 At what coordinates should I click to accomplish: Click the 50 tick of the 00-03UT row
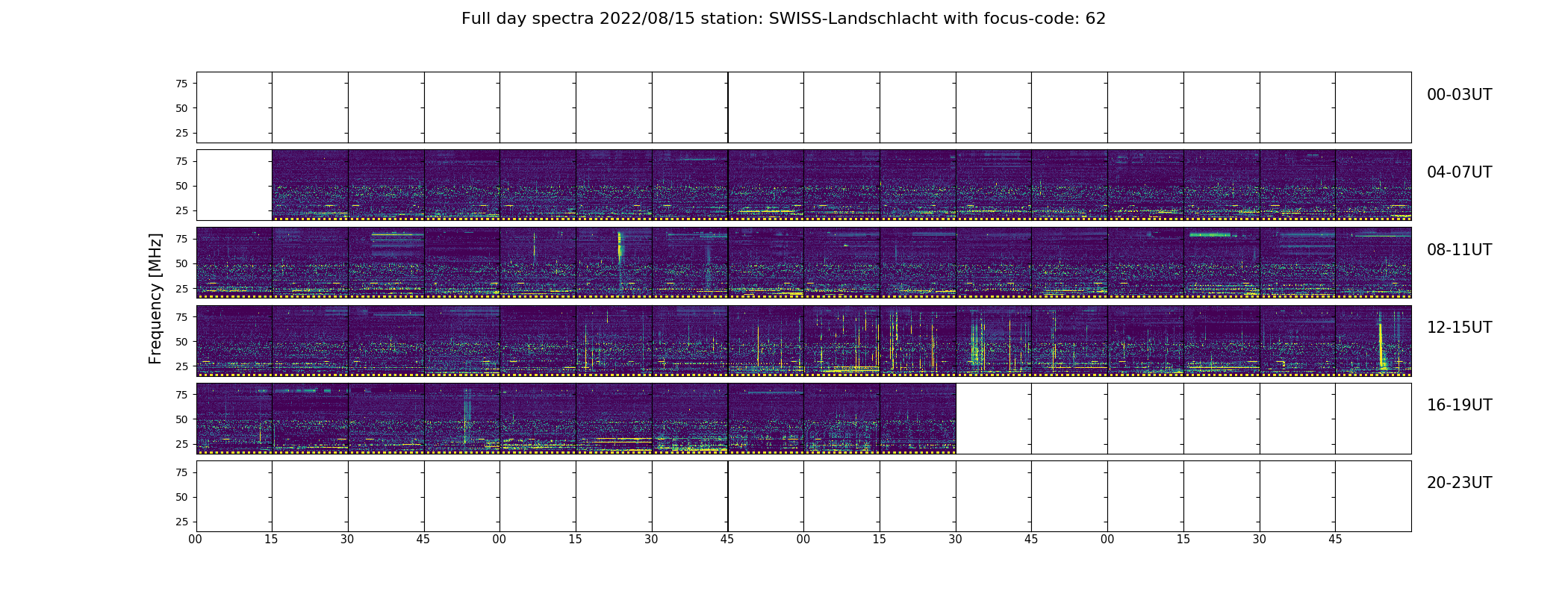pyautogui.click(x=181, y=108)
